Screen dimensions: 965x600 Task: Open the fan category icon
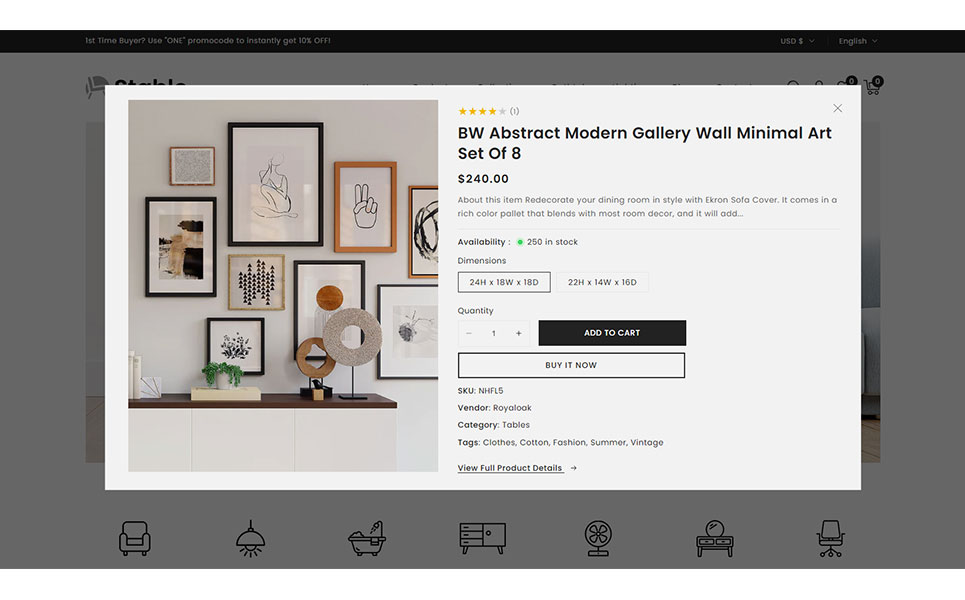tap(598, 538)
